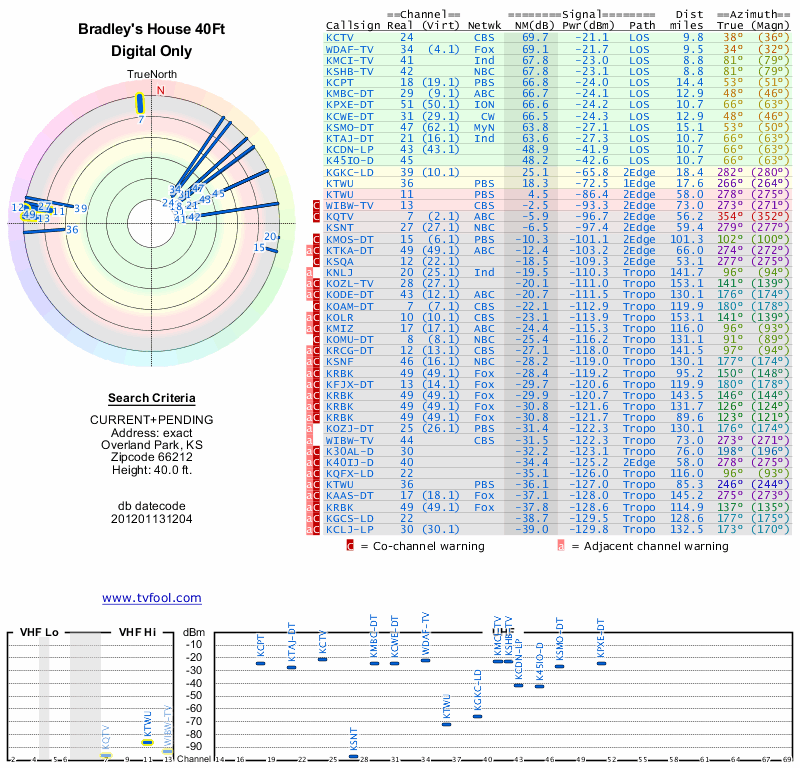Click the Zipcode 66212 text
Image resolution: width=800 pixels, height=768 pixels.
(x=152, y=457)
